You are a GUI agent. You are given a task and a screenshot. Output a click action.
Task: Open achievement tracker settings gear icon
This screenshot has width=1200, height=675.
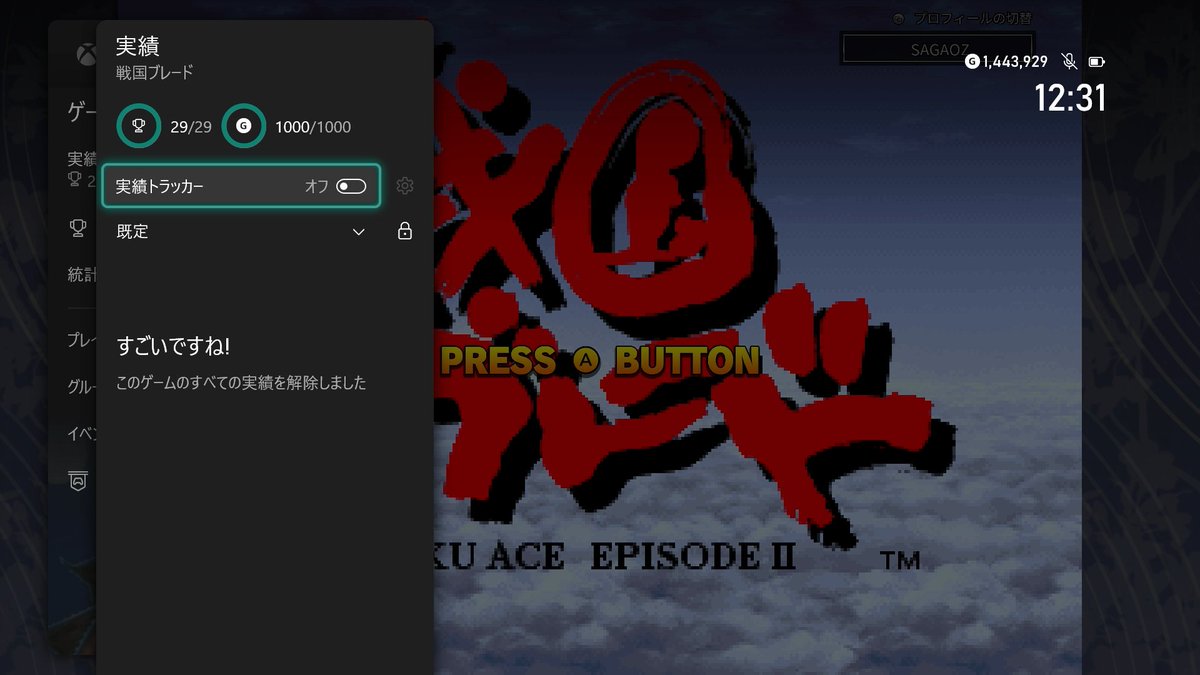pyautogui.click(x=405, y=186)
